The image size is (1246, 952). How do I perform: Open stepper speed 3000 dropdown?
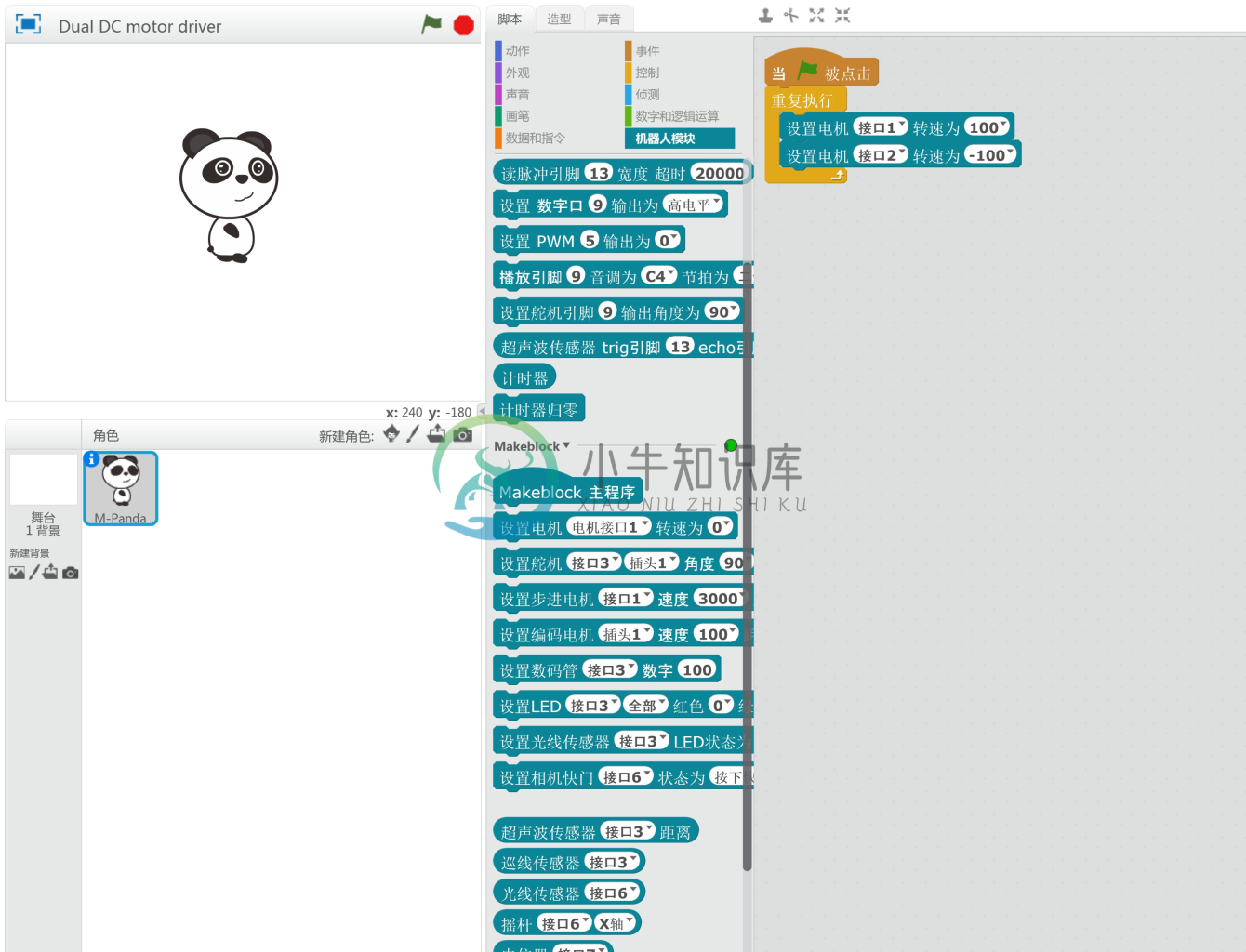coord(721,598)
